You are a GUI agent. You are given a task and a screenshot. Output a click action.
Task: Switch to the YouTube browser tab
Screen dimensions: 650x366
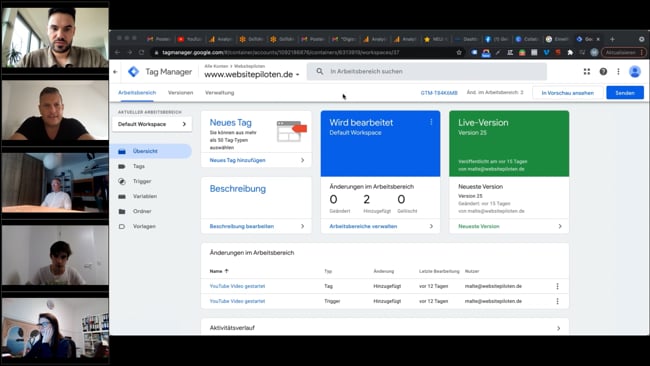[x=190, y=39]
